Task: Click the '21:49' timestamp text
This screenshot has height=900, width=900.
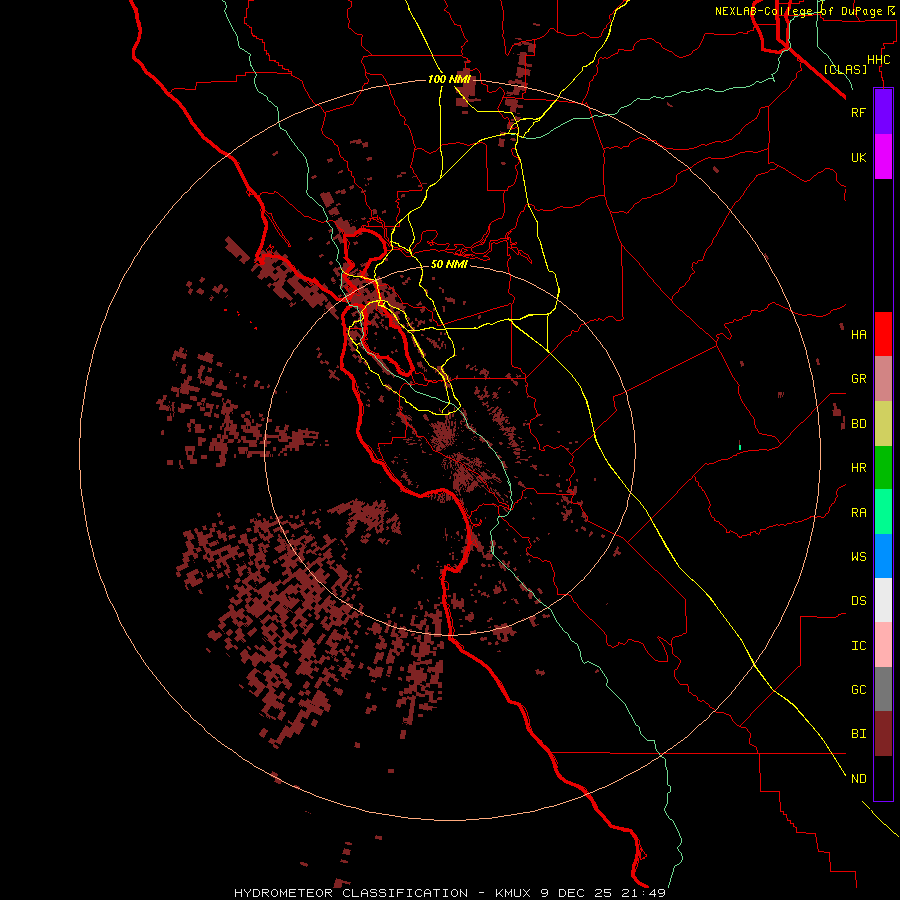Action: (x=643, y=893)
